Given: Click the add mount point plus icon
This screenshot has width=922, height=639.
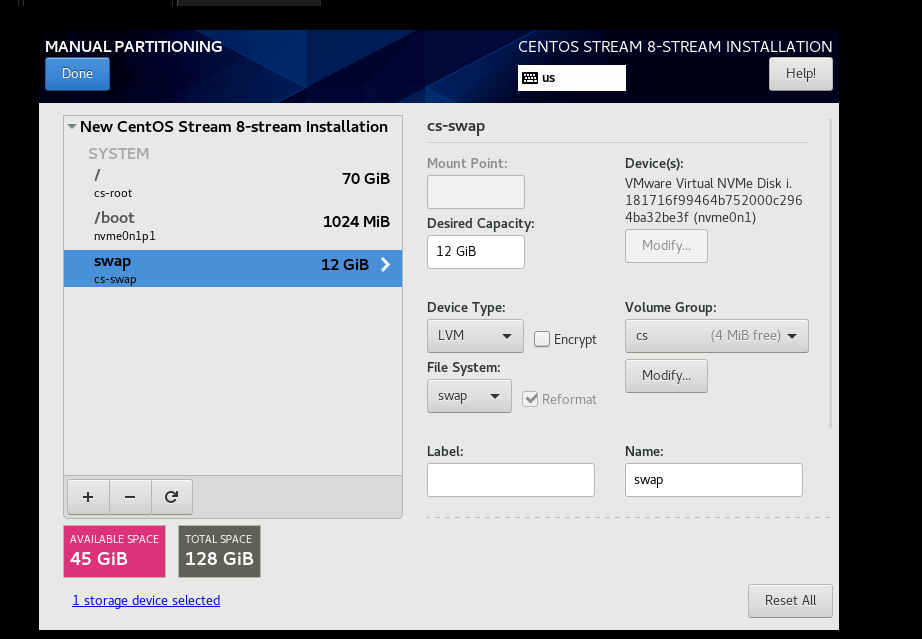Looking at the screenshot, I should pyautogui.click(x=88, y=497).
